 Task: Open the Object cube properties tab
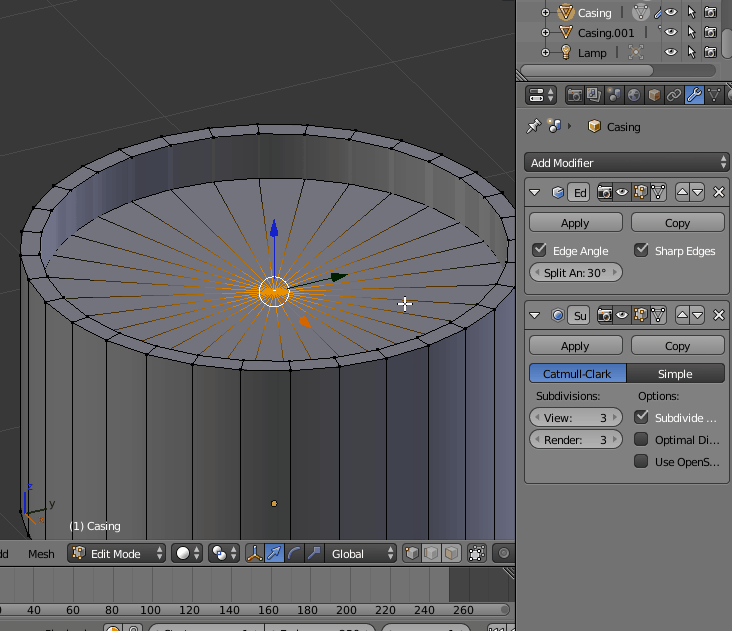pyautogui.click(x=654, y=96)
